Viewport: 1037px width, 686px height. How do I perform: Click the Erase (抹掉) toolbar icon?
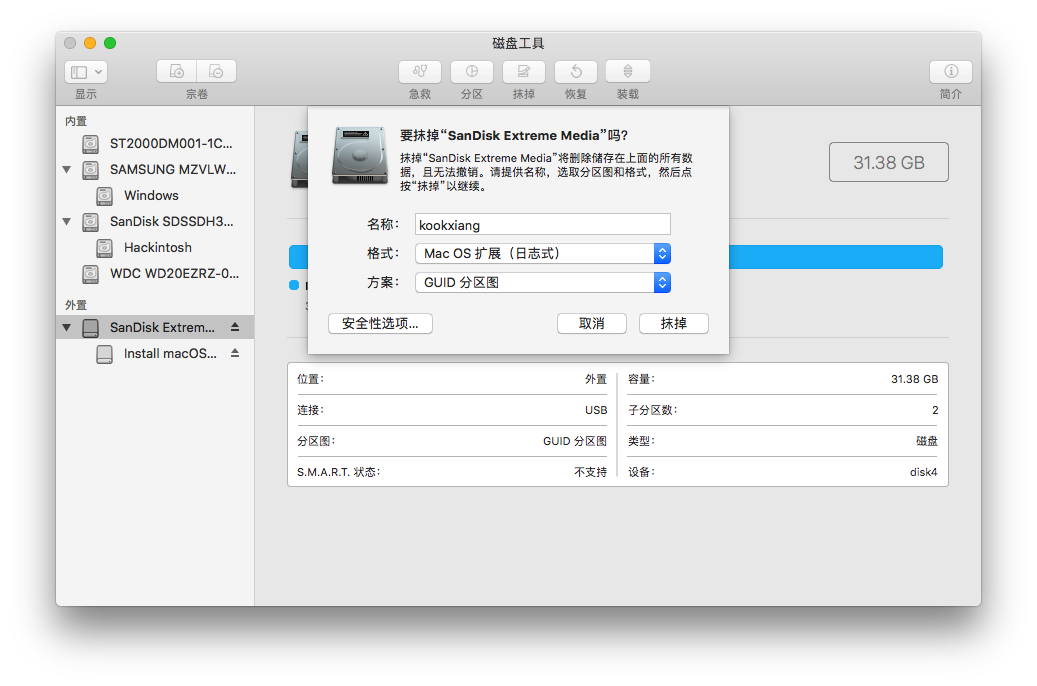pyautogui.click(x=524, y=72)
